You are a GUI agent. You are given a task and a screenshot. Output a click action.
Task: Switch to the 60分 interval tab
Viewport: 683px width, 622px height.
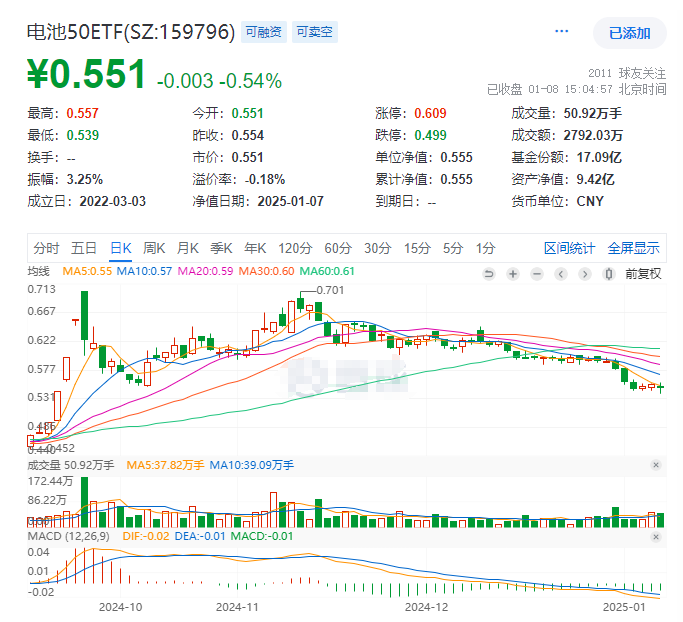(x=338, y=248)
